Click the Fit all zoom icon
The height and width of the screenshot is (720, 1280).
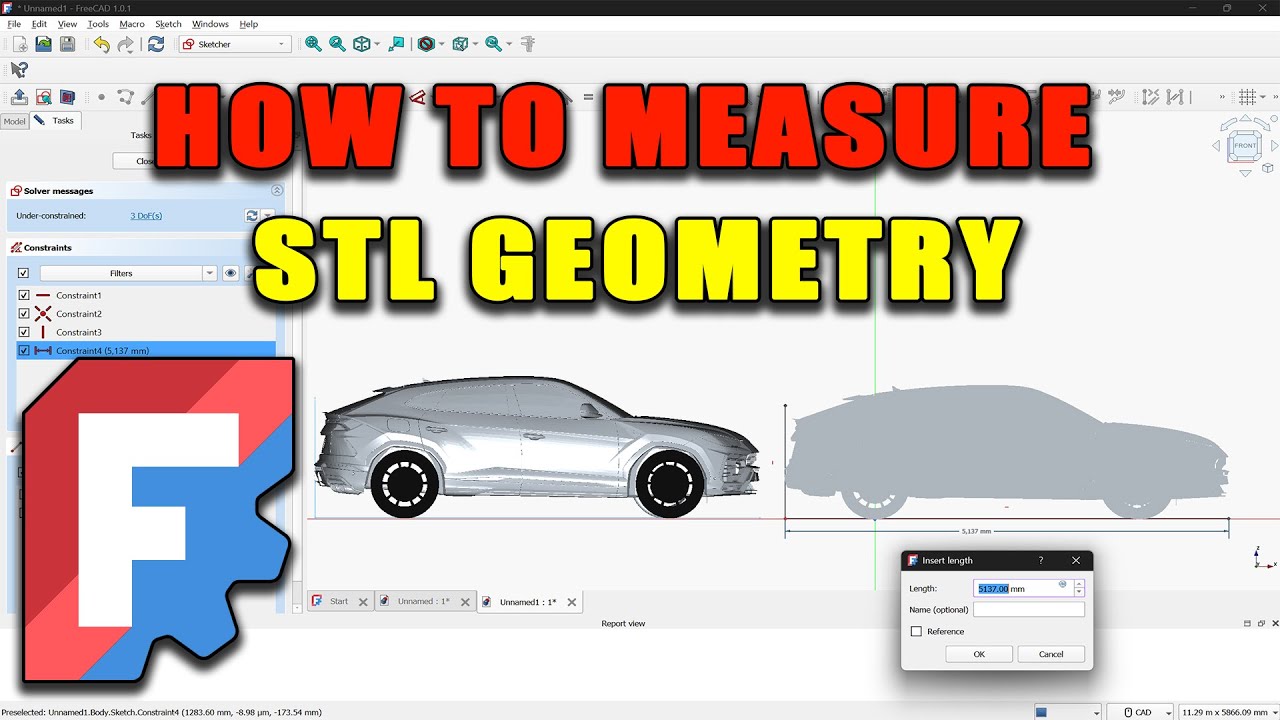pyautogui.click(x=313, y=44)
